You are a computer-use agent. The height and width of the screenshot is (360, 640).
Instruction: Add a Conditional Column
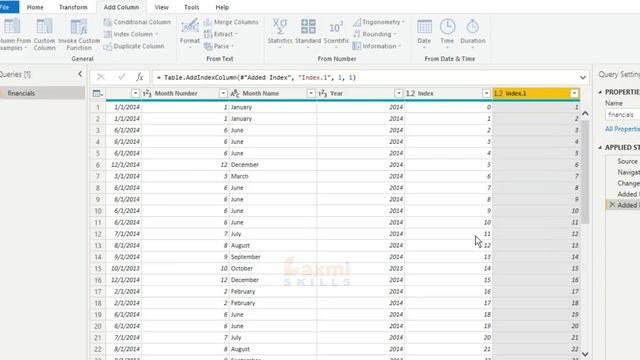tap(137, 22)
